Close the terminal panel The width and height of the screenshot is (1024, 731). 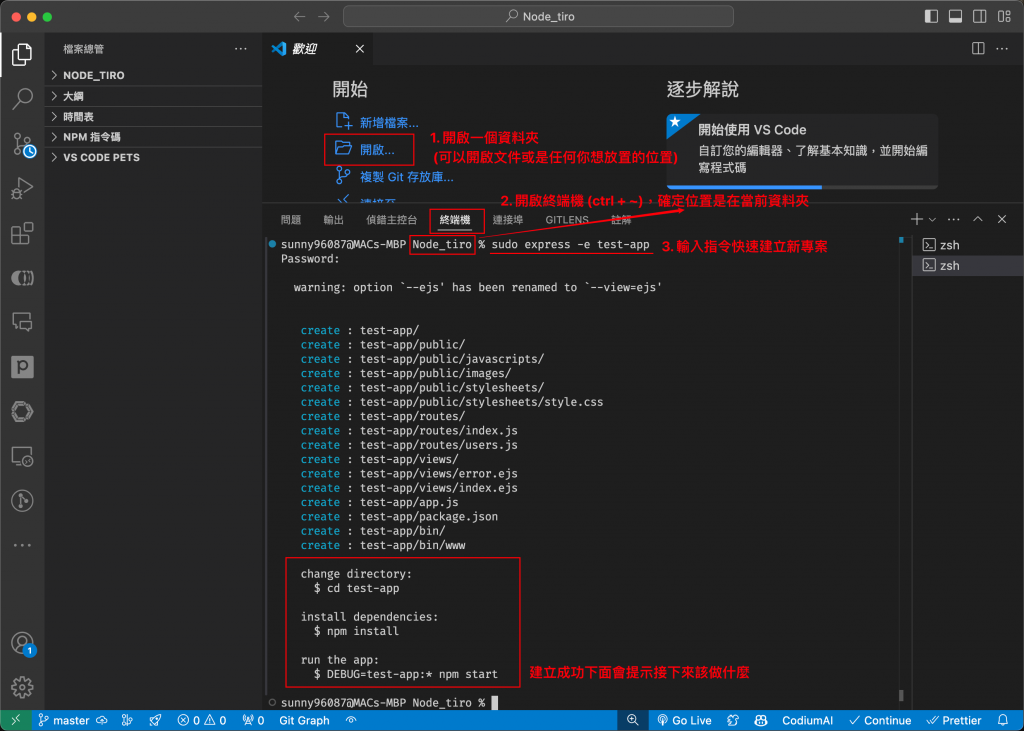(x=1002, y=219)
